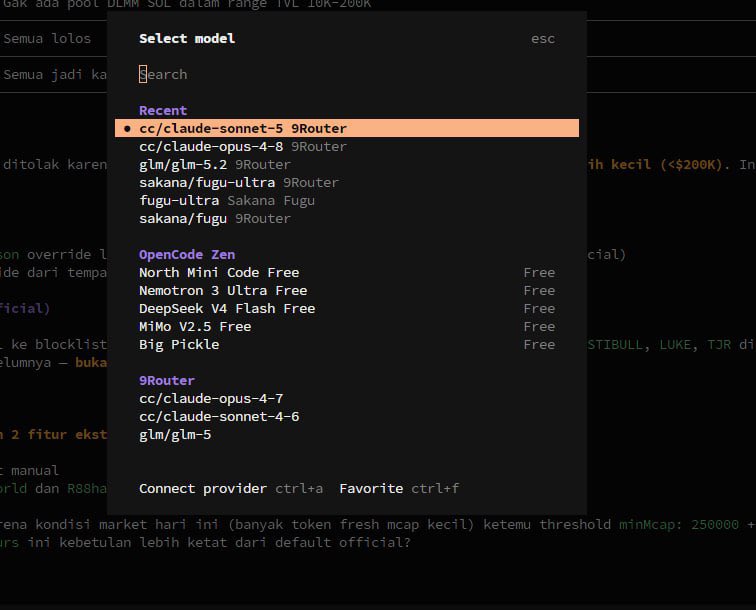Click Connect provider option
Image resolution: width=756 pixels, height=610 pixels.
231,488
